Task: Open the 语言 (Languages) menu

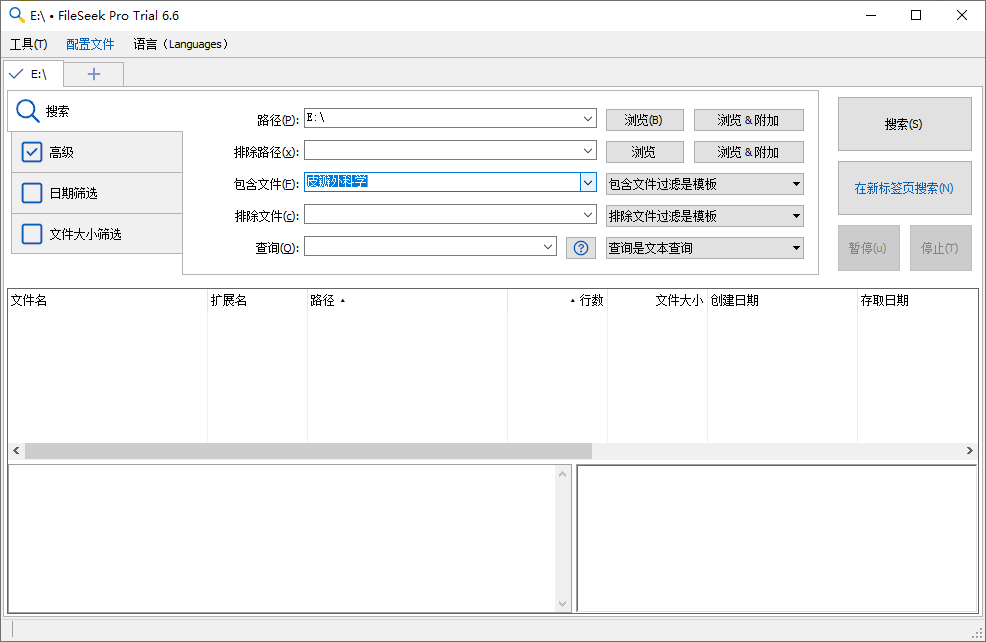Action: pos(180,44)
